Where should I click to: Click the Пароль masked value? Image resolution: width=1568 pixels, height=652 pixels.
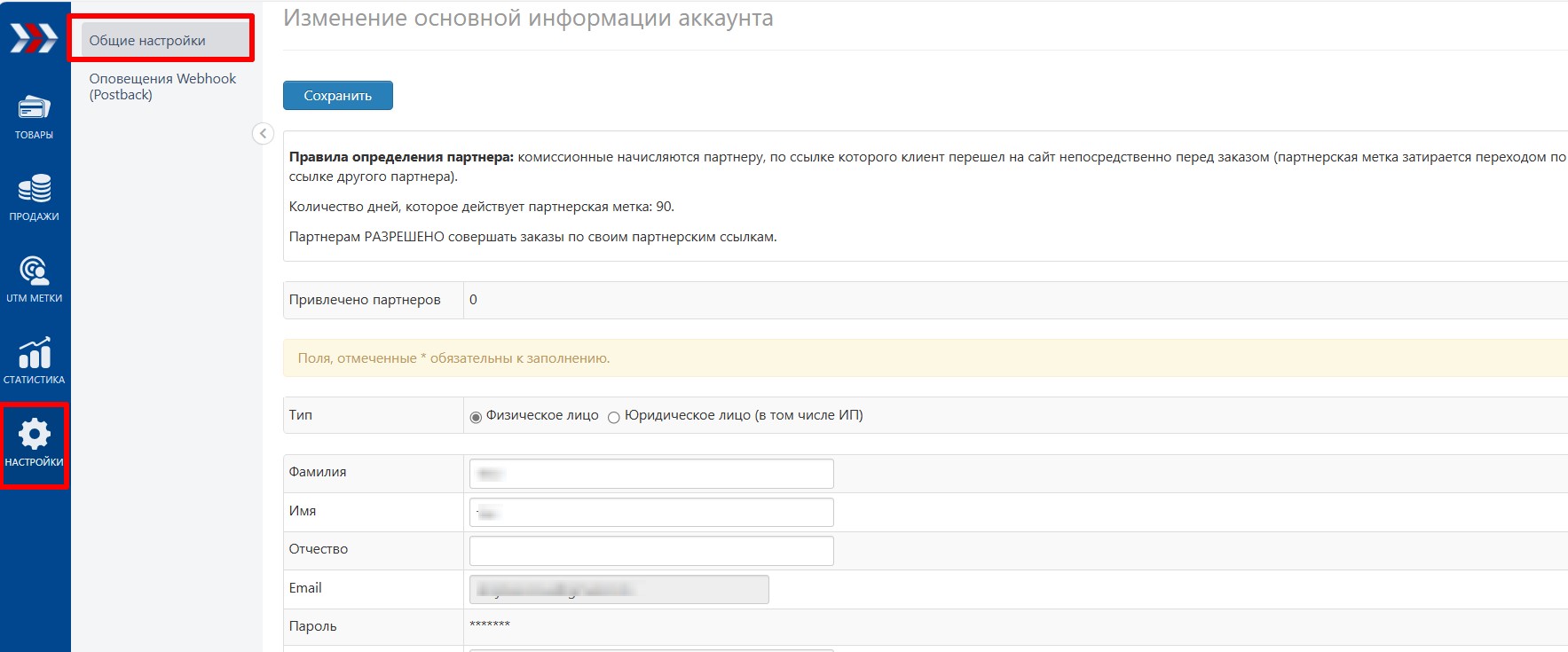point(490,625)
